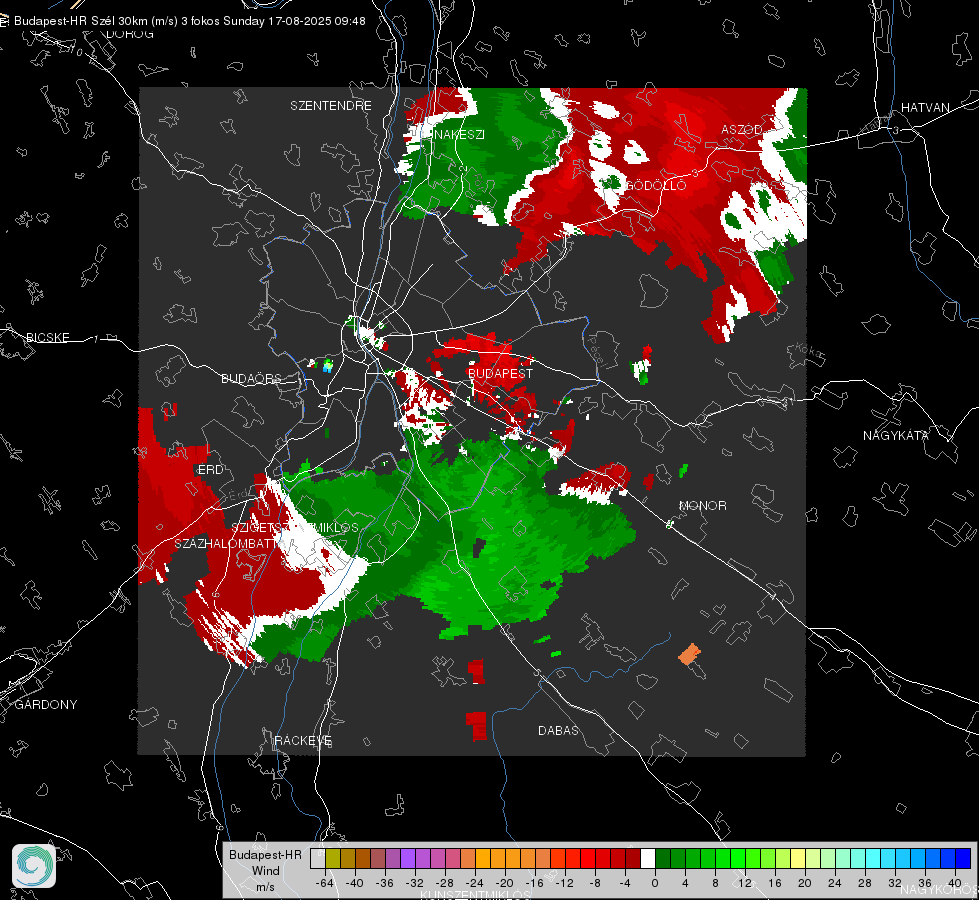Click the BUDAÖRS map label
The width and height of the screenshot is (979, 900).
point(251,379)
